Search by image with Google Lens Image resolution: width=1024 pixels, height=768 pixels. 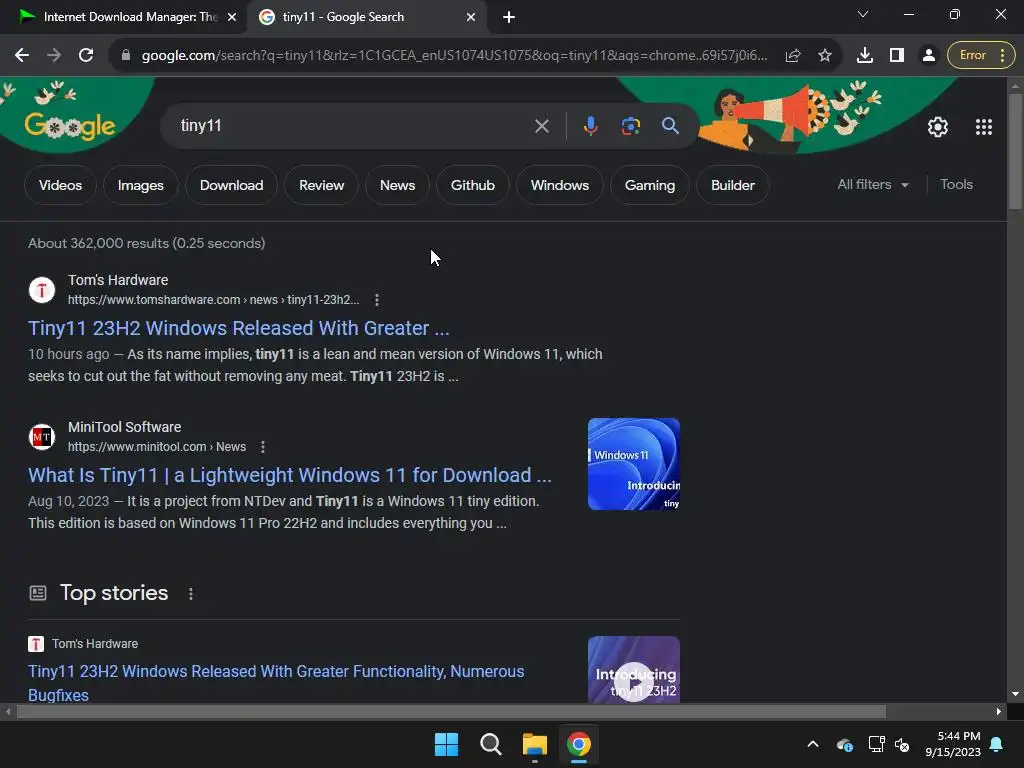point(630,125)
